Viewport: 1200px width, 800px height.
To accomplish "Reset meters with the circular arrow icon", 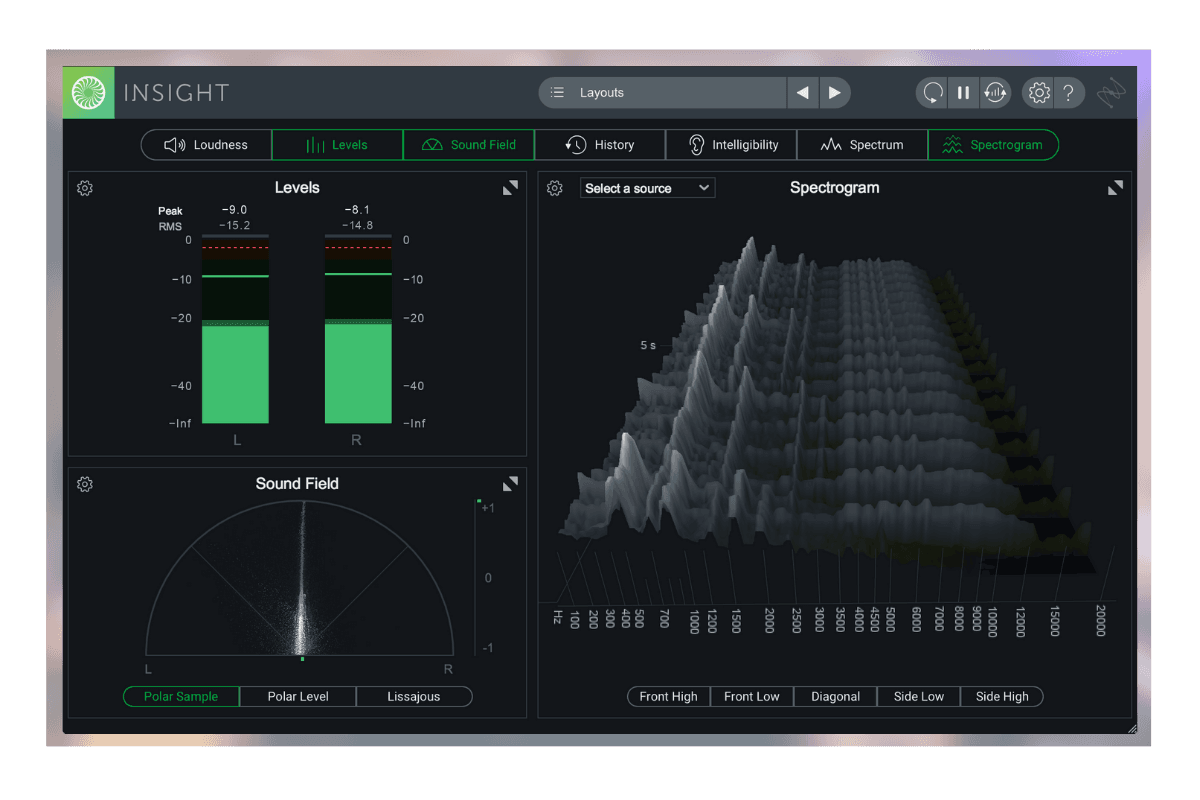I will point(932,93).
